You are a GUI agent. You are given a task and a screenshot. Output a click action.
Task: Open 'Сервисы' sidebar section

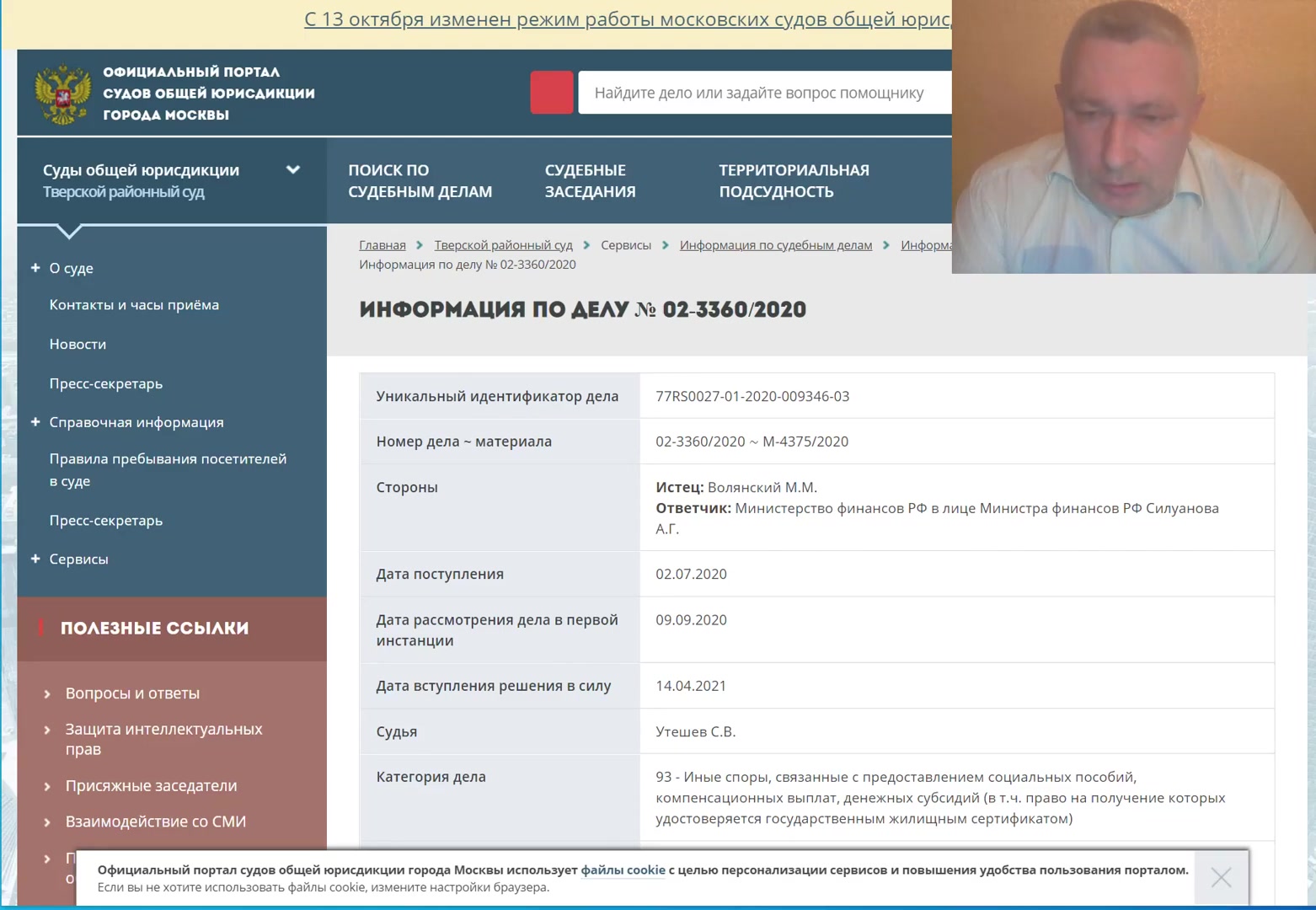coord(78,559)
